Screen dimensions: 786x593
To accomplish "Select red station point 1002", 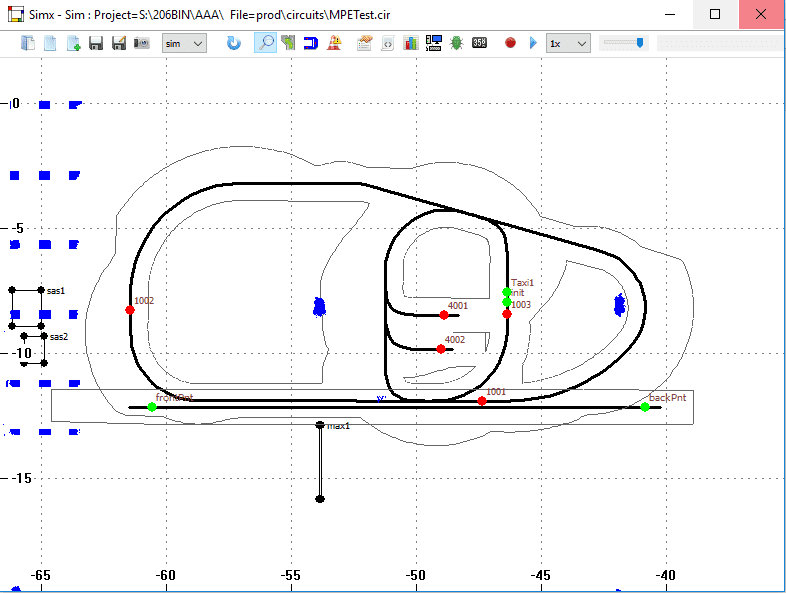I will tap(130, 310).
